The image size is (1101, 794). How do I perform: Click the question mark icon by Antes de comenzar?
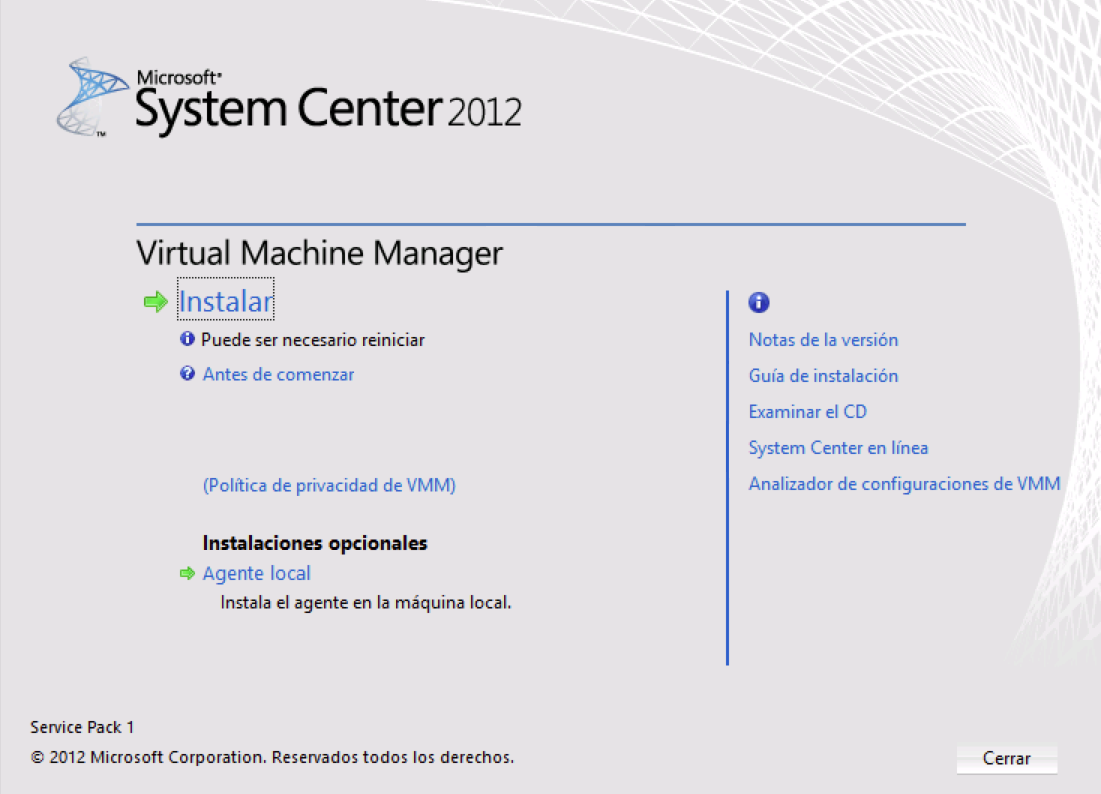(187, 373)
